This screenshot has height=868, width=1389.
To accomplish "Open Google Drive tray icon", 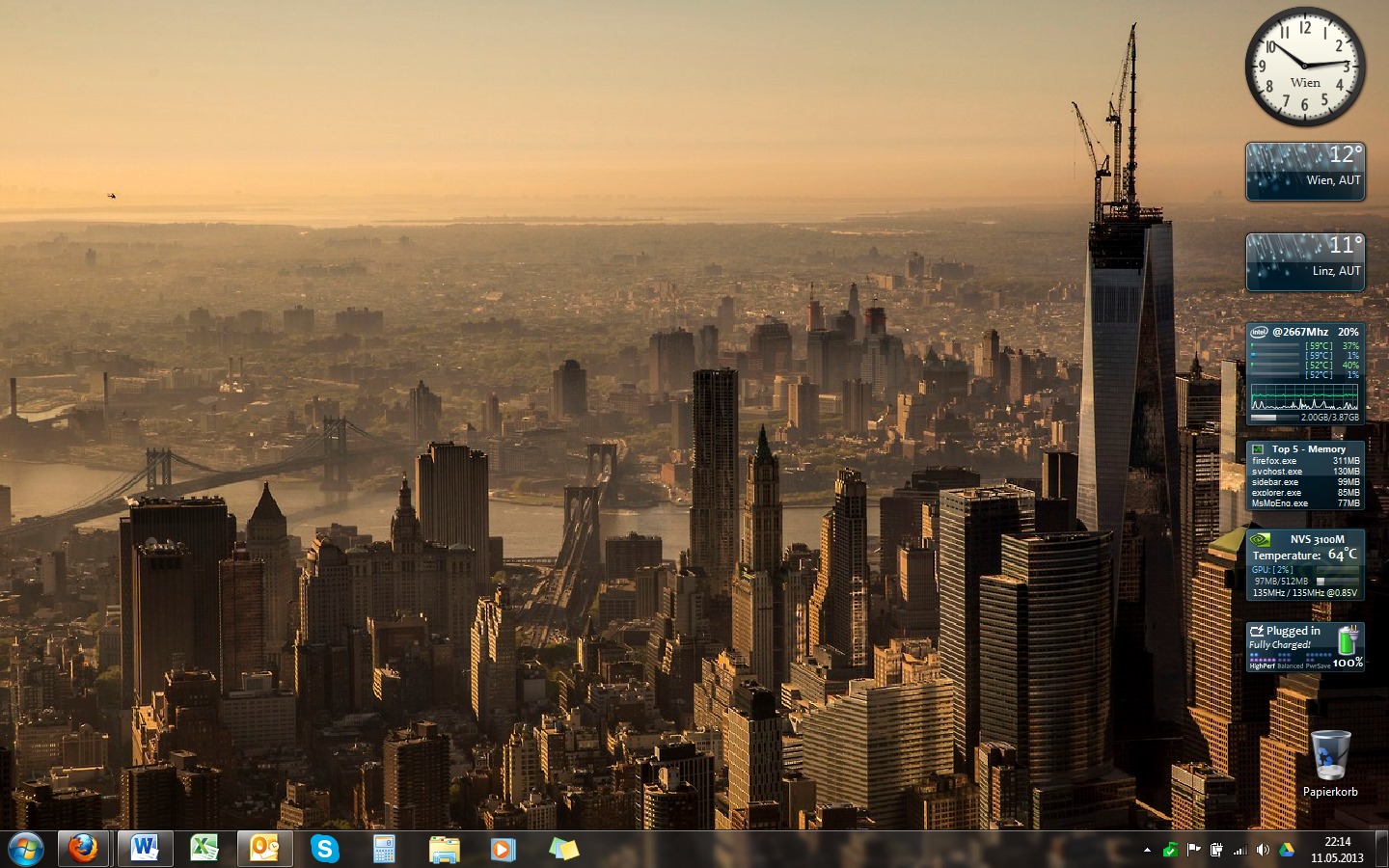I will point(1286,850).
